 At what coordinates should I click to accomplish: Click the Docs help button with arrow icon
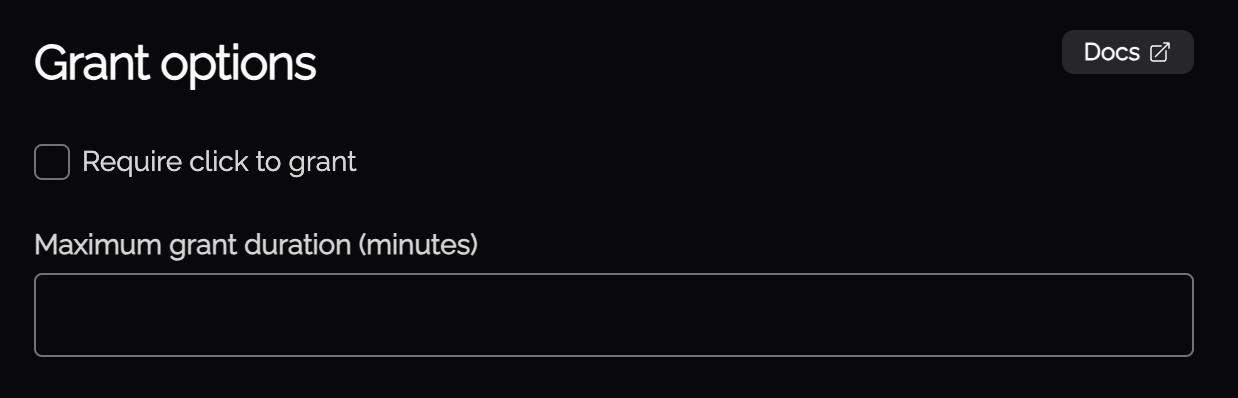1127,52
